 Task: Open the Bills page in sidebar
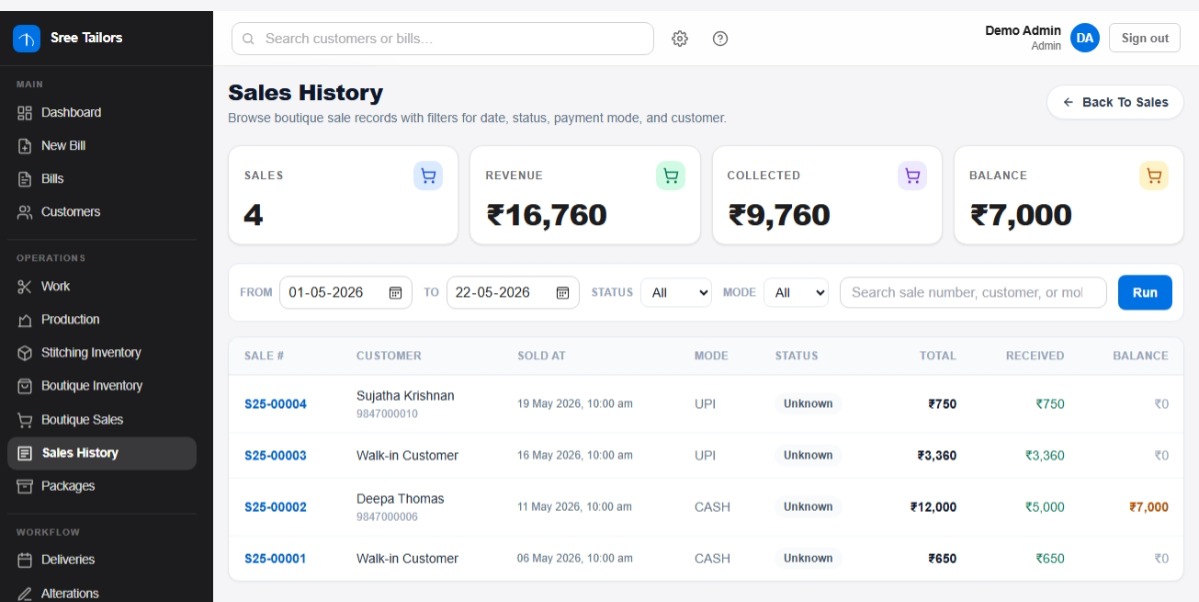tap(102, 179)
